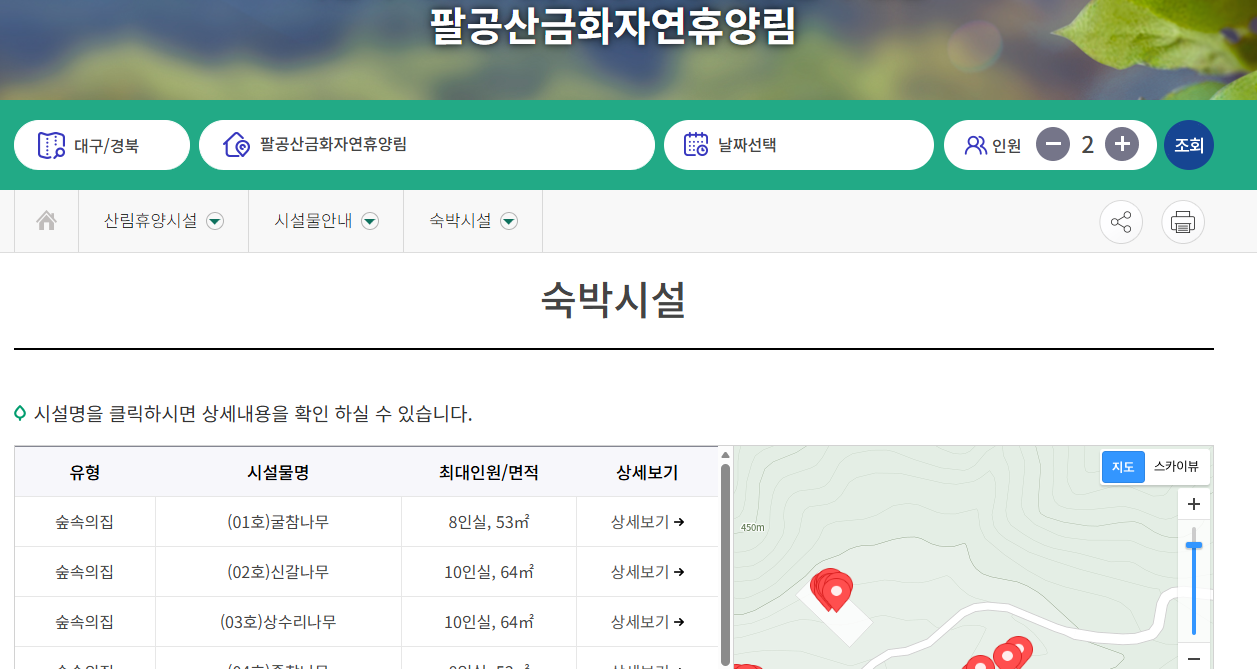Click the 10인실, 64㎡ cell for 상수리나무
The width and height of the screenshot is (1257, 669).
coord(489,622)
